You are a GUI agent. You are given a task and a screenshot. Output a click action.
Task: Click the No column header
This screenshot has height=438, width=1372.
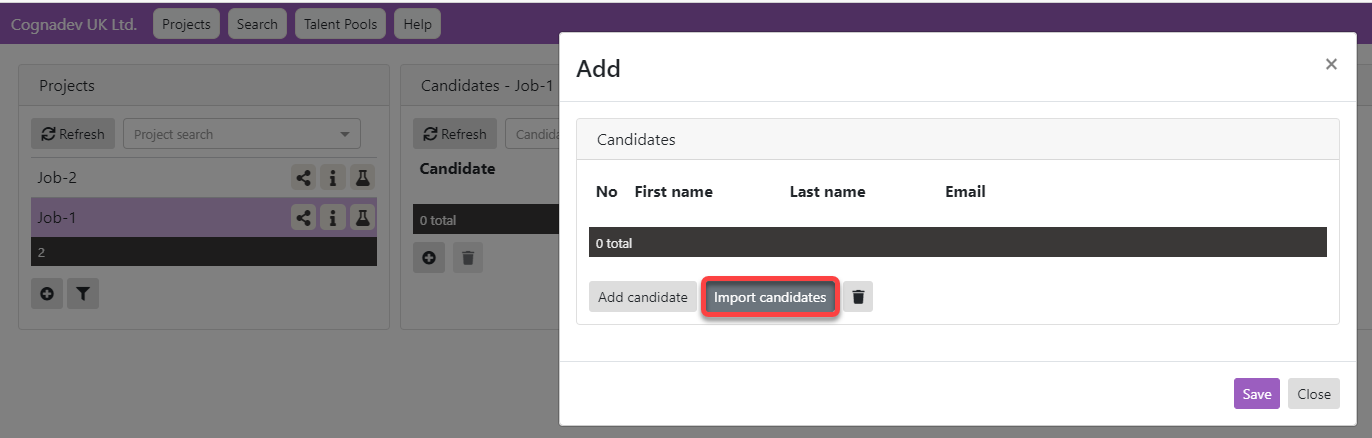pos(607,191)
